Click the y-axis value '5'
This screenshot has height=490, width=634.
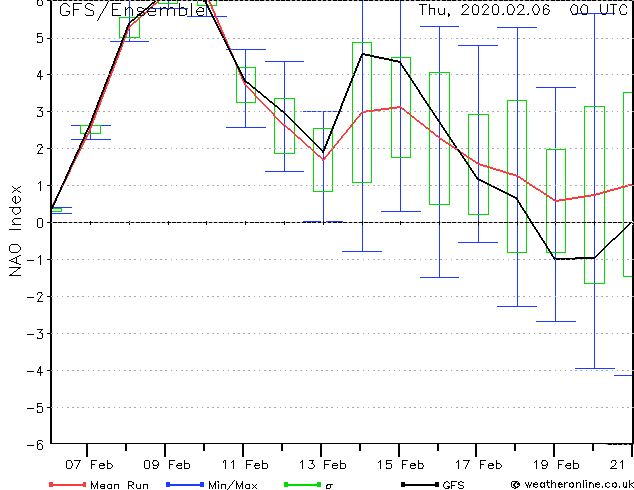39,38
